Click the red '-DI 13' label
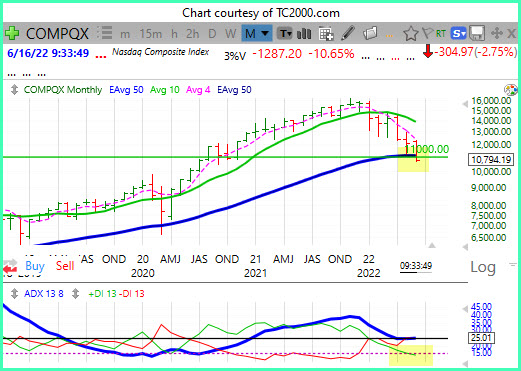Viewport: 521px width, 371px height. pos(132,294)
